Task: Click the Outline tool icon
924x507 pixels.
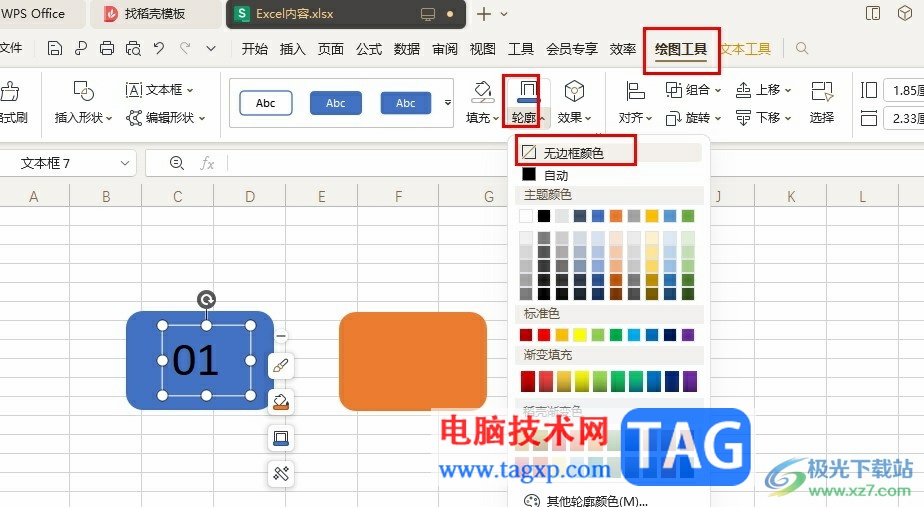Action: pyautogui.click(x=527, y=92)
